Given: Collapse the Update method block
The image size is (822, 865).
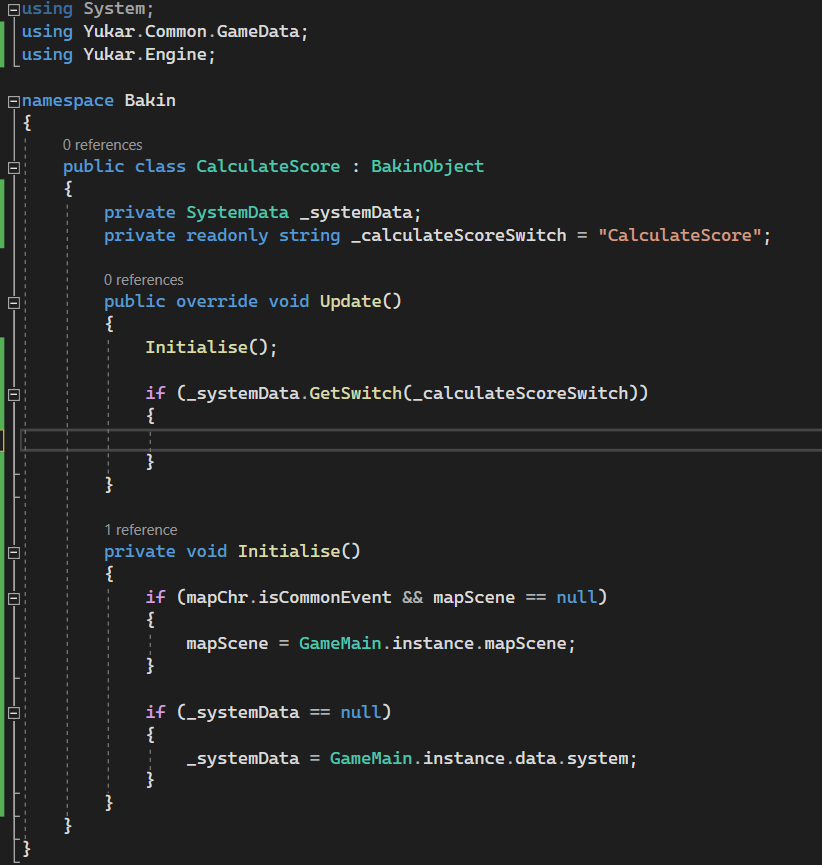Looking at the screenshot, I should click(14, 302).
